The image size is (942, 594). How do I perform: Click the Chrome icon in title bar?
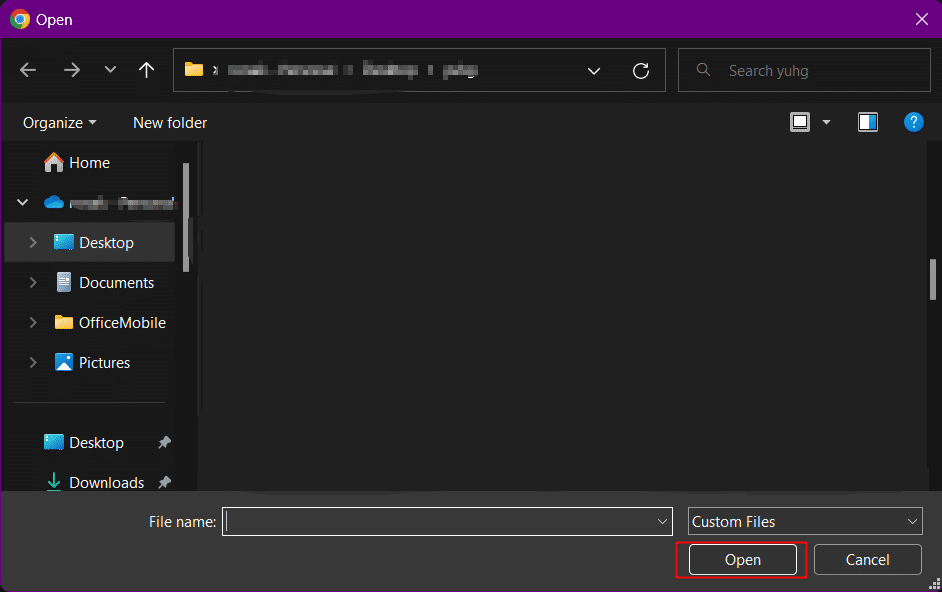click(x=20, y=19)
